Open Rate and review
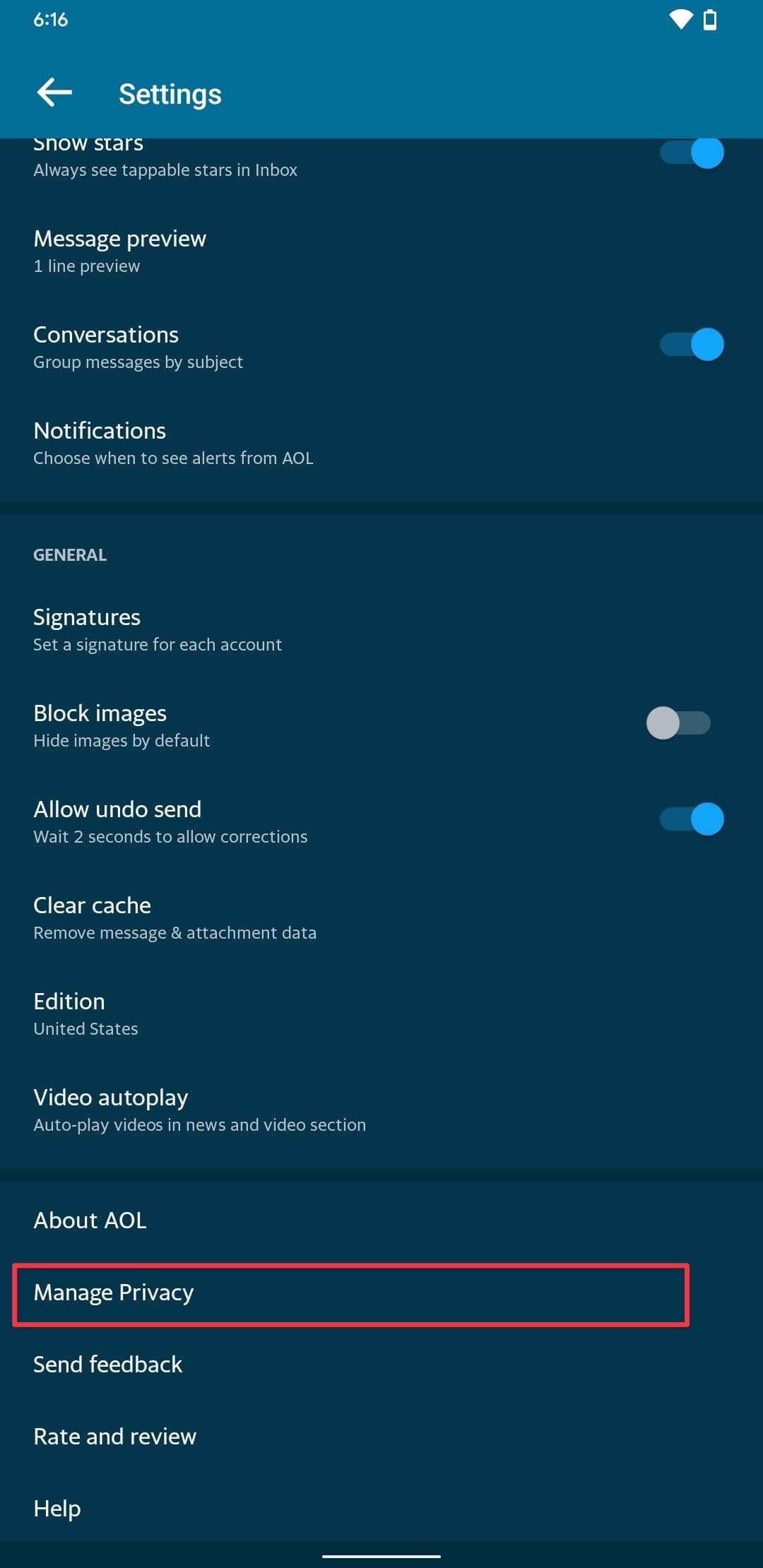 [x=381, y=1437]
